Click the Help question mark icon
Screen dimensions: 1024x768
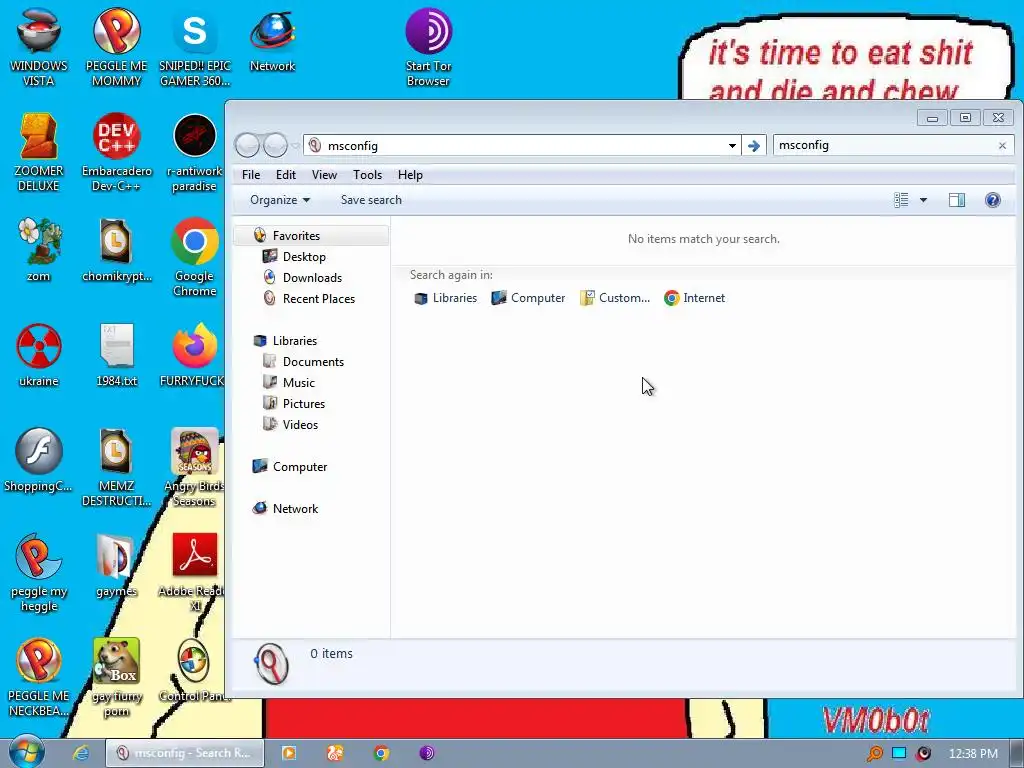(993, 200)
